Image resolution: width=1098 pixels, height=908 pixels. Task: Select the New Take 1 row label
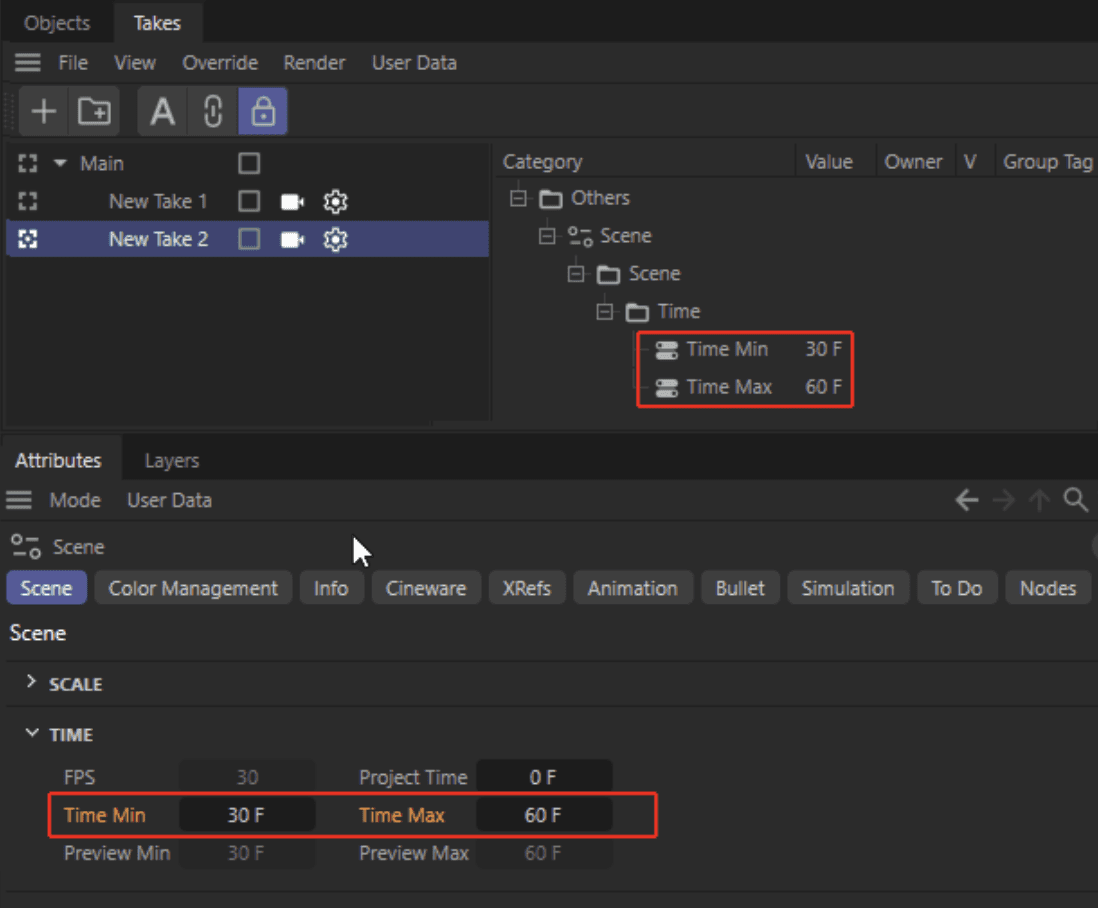158,202
